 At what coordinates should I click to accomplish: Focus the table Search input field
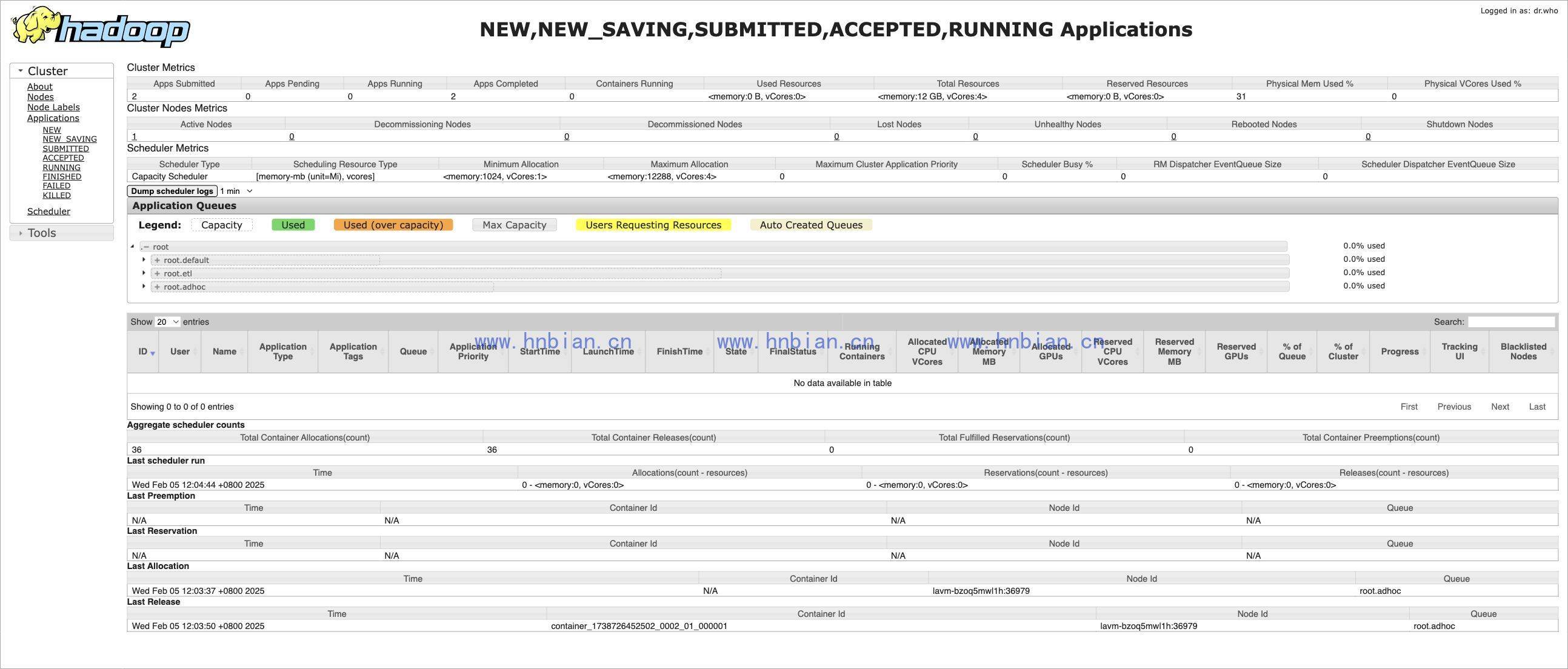(x=1512, y=321)
